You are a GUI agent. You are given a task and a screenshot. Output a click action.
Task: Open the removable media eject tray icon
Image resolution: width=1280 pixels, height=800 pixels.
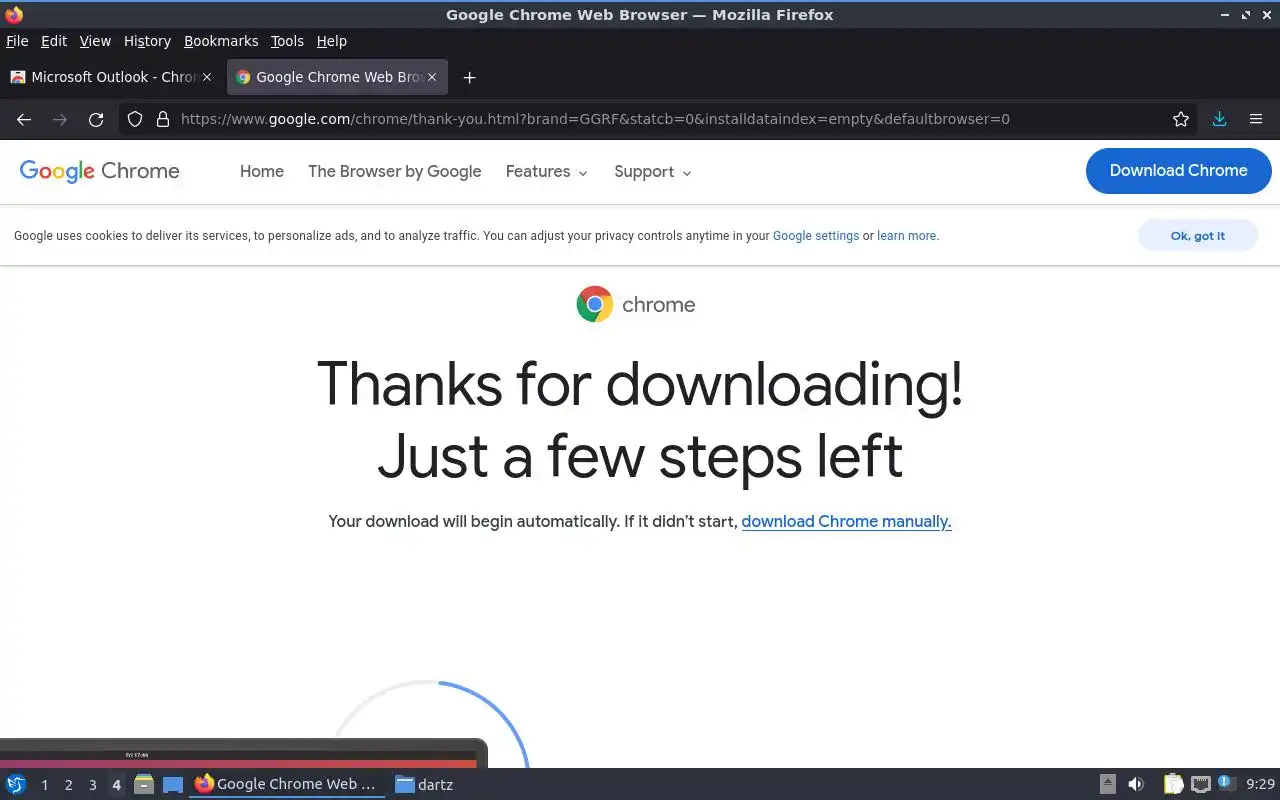click(x=1108, y=784)
